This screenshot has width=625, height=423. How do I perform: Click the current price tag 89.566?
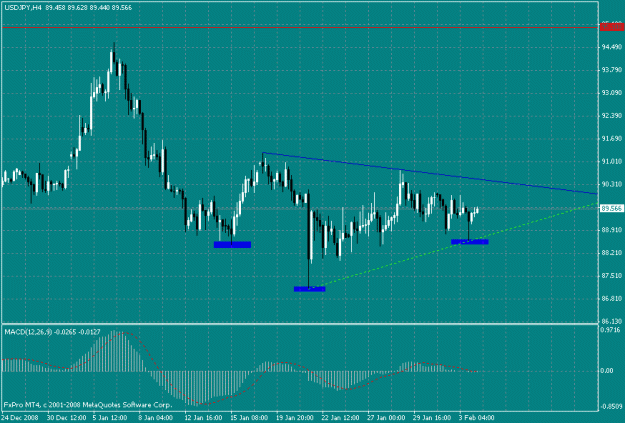point(612,209)
